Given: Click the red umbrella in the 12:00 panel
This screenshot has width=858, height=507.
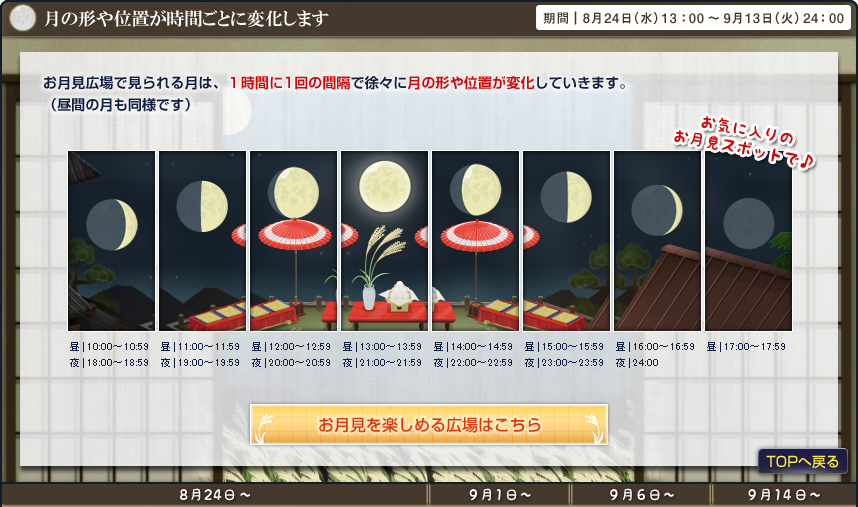Looking at the screenshot, I should (295, 234).
